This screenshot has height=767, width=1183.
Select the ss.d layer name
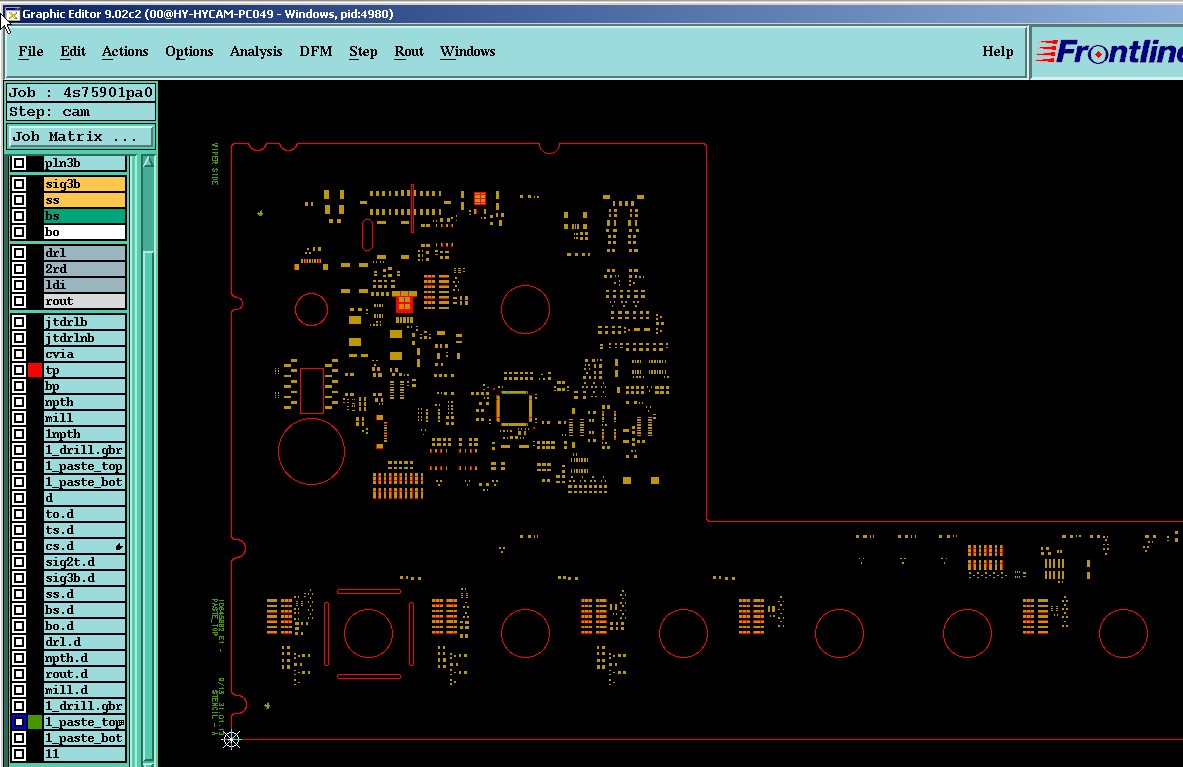[x=84, y=594]
